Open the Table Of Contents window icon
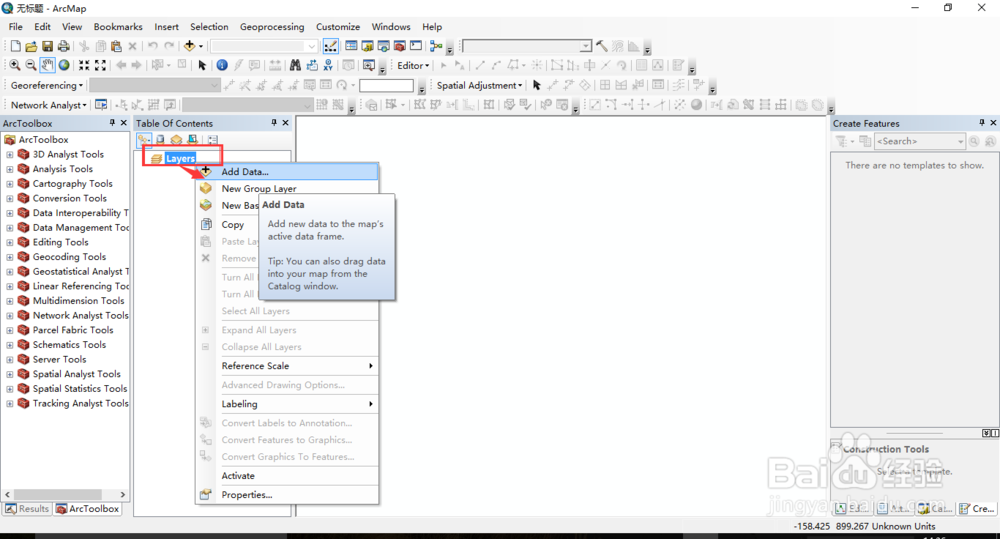The image size is (1000, 539). tap(351, 46)
